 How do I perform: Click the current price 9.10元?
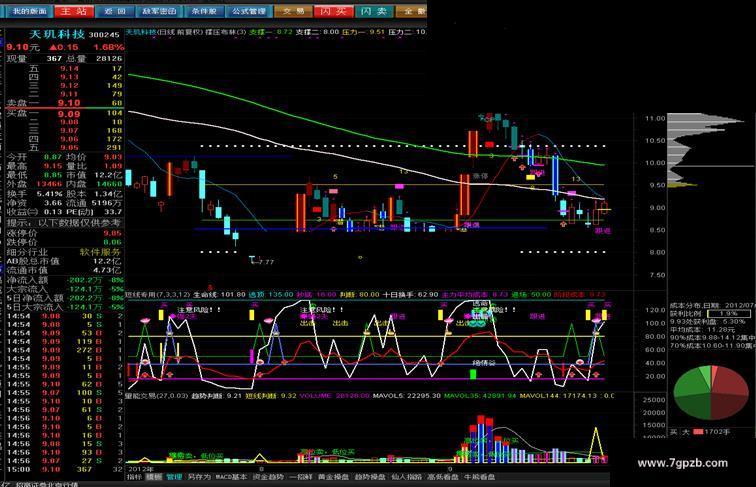tap(22, 47)
